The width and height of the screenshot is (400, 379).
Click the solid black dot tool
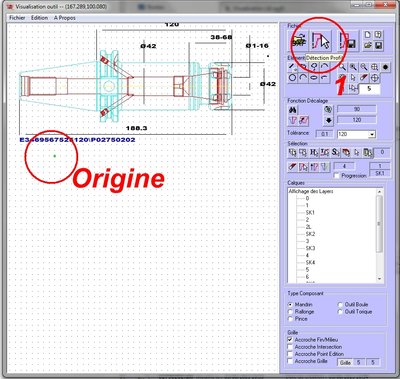(x=385, y=67)
